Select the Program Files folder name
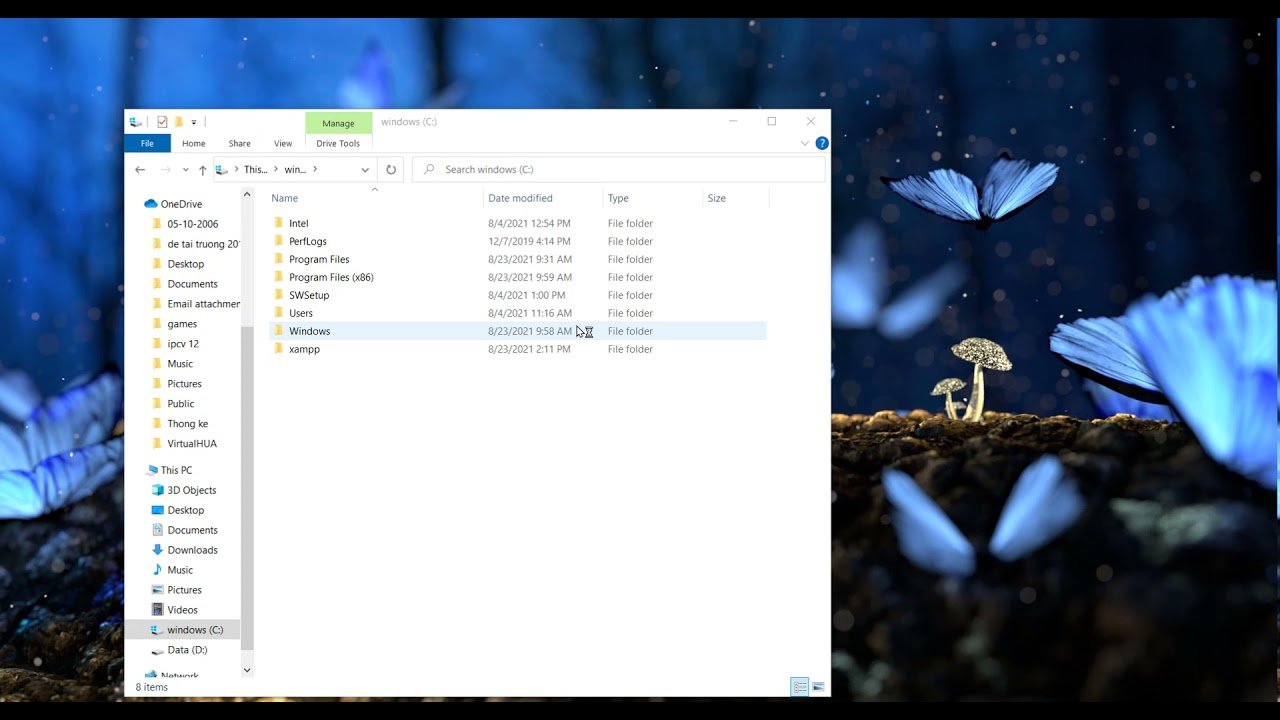The image size is (1280, 720). point(319,260)
